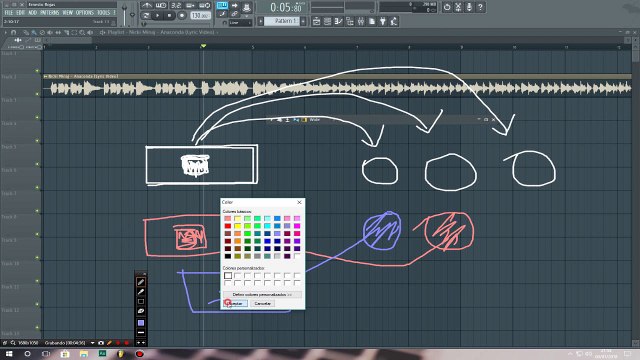Screen dimensions: 640x360
Task: Change line thickness in the drawing overlay toolbar
Action: click(140, 333)
